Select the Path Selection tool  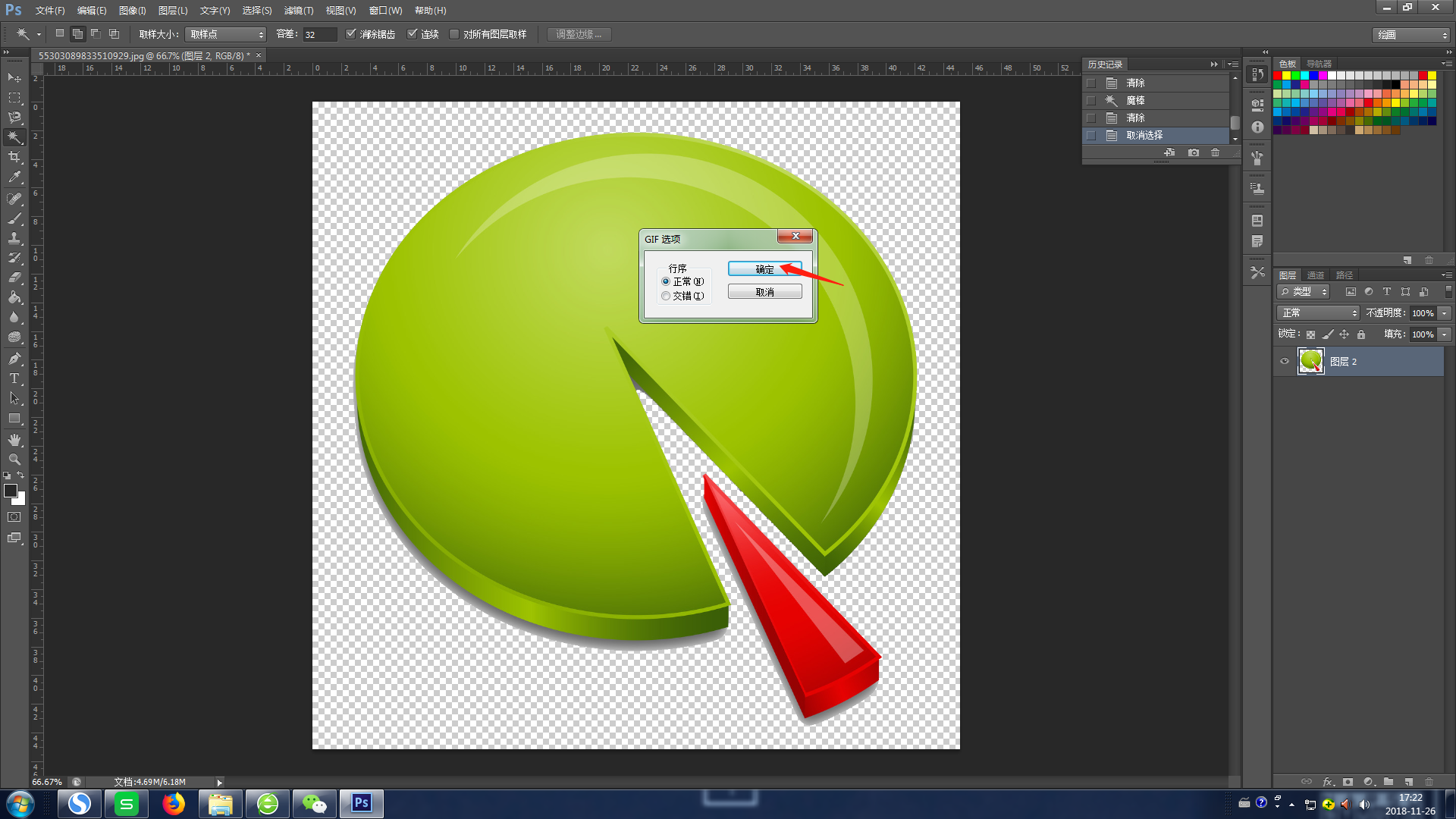(14, 398)
